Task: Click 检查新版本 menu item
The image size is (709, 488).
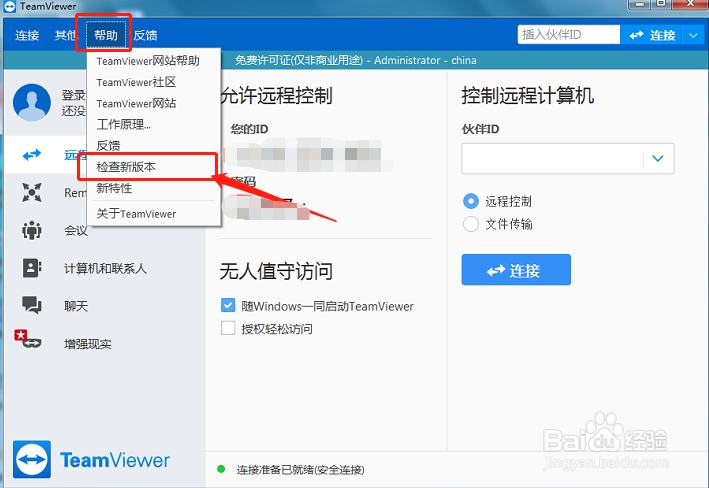Action: coord(126,167)
